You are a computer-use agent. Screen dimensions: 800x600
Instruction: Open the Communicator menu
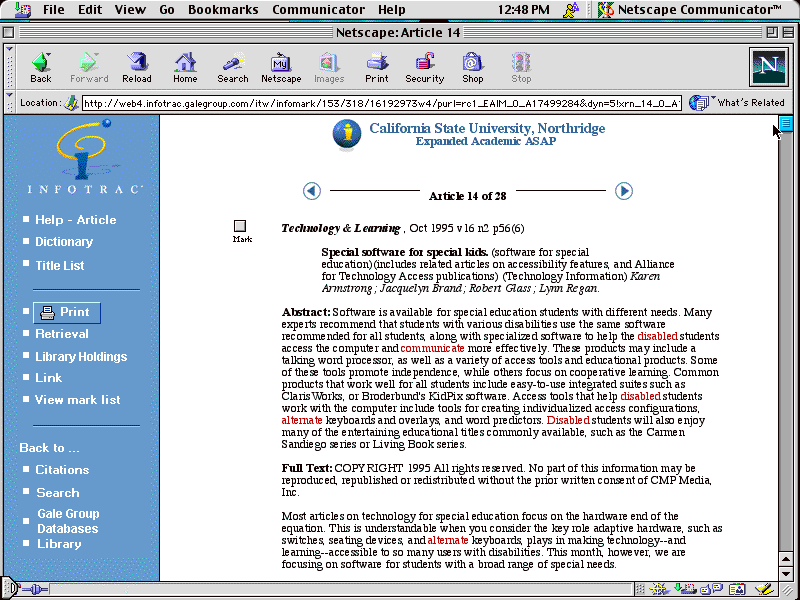[x=318, y=10]
